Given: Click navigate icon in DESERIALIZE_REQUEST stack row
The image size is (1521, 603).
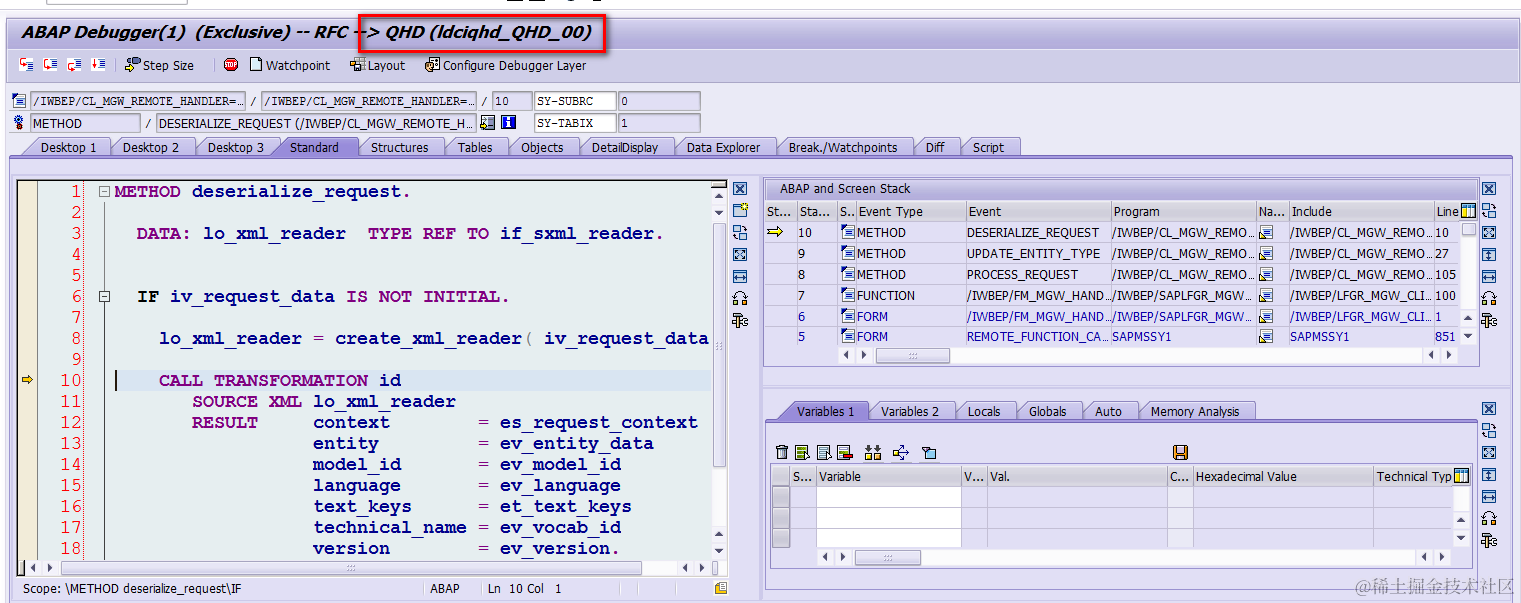Looking at the screenshot, I should [x=1265, y=232].
